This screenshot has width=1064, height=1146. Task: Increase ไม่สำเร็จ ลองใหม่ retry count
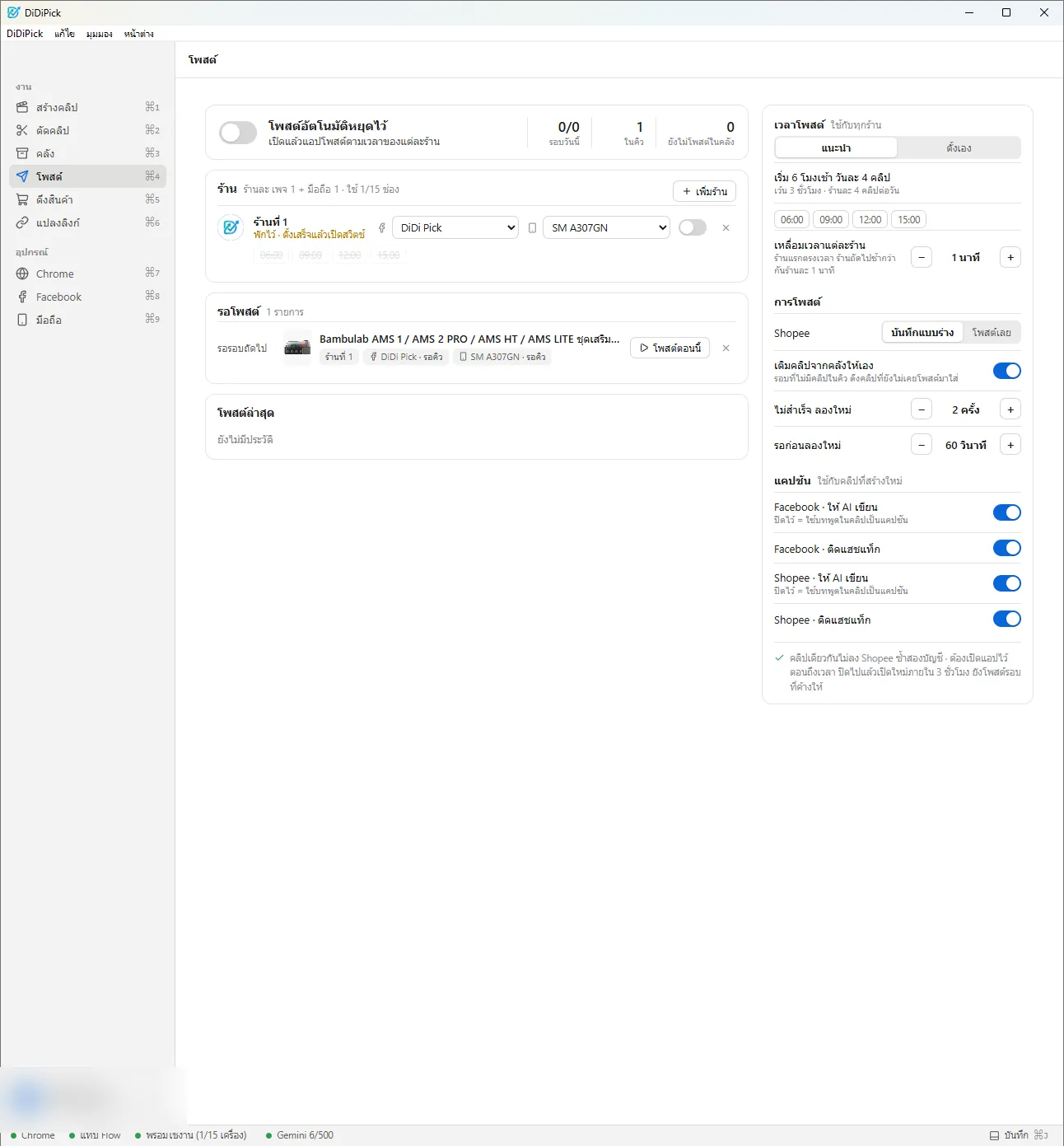(x=1010, y=409)
